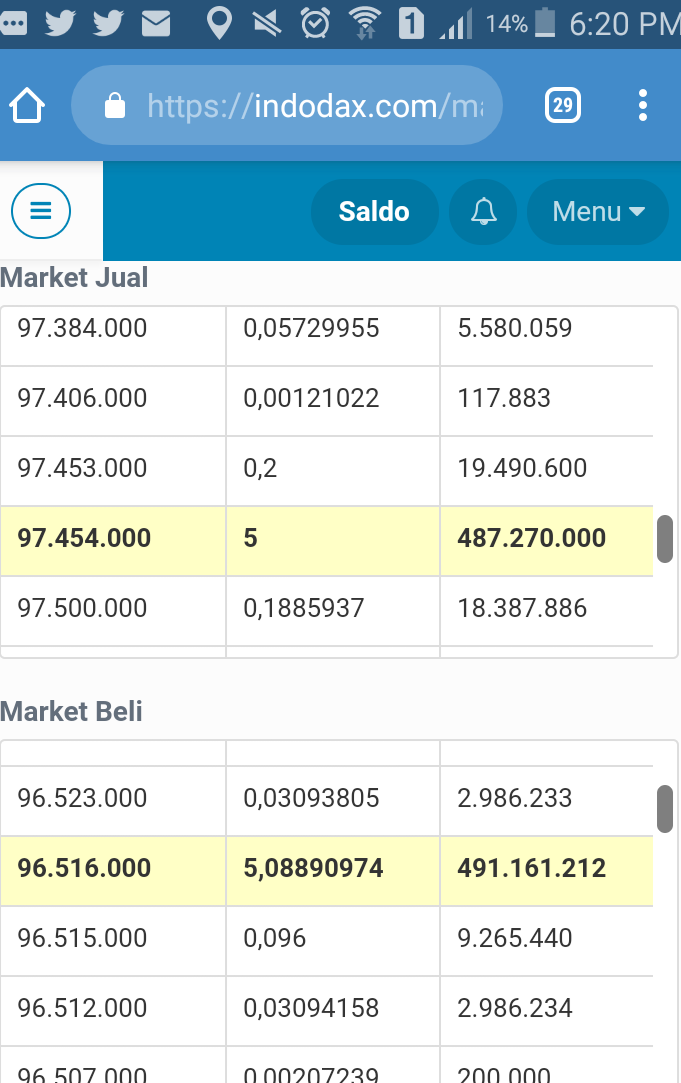Image resolution: width=681 pixels, height=1083 pixels.
Task: Select sell price 97.453.000
Action: point(82,468)
